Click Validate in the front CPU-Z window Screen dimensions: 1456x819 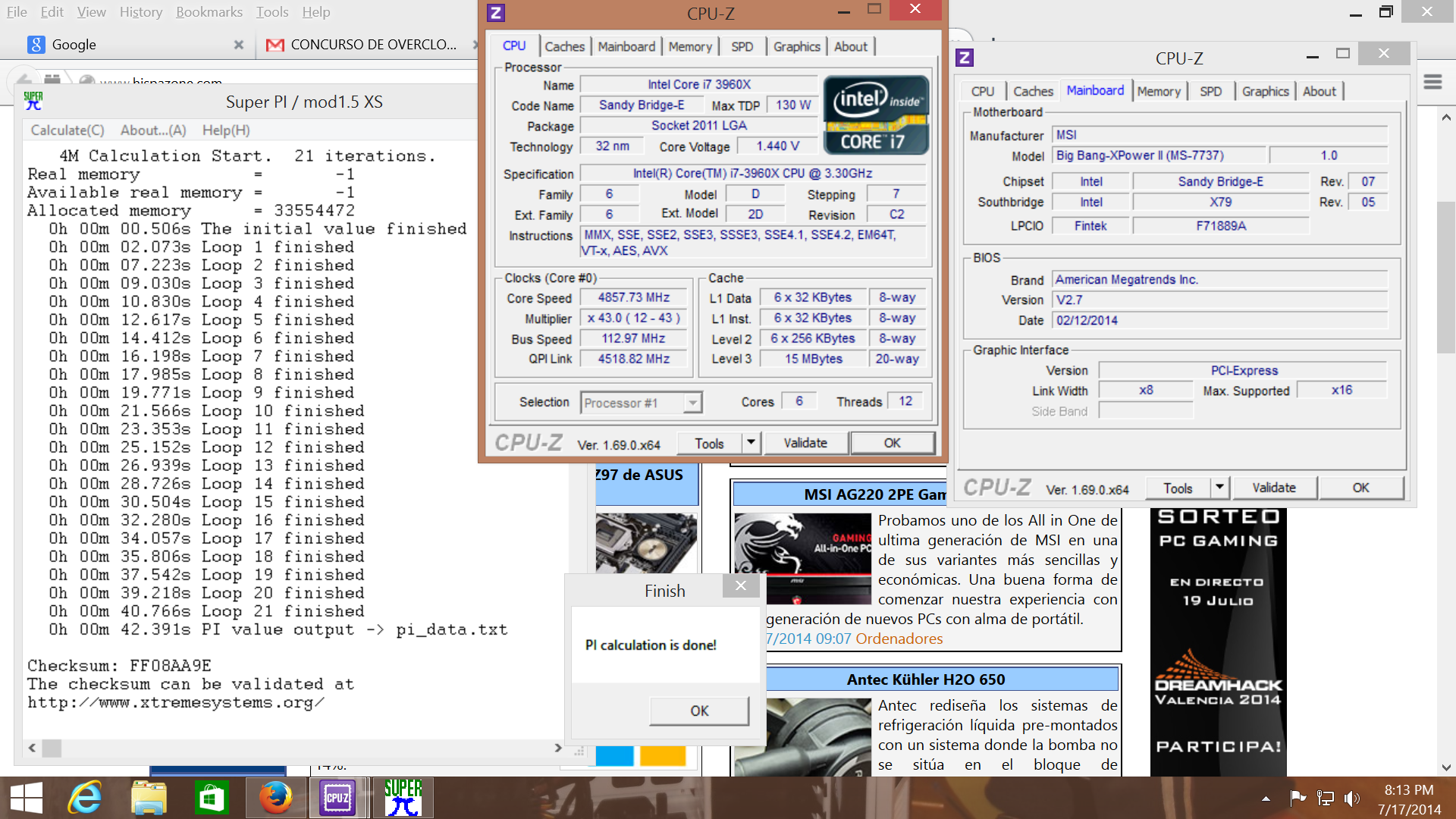point(805,443)
